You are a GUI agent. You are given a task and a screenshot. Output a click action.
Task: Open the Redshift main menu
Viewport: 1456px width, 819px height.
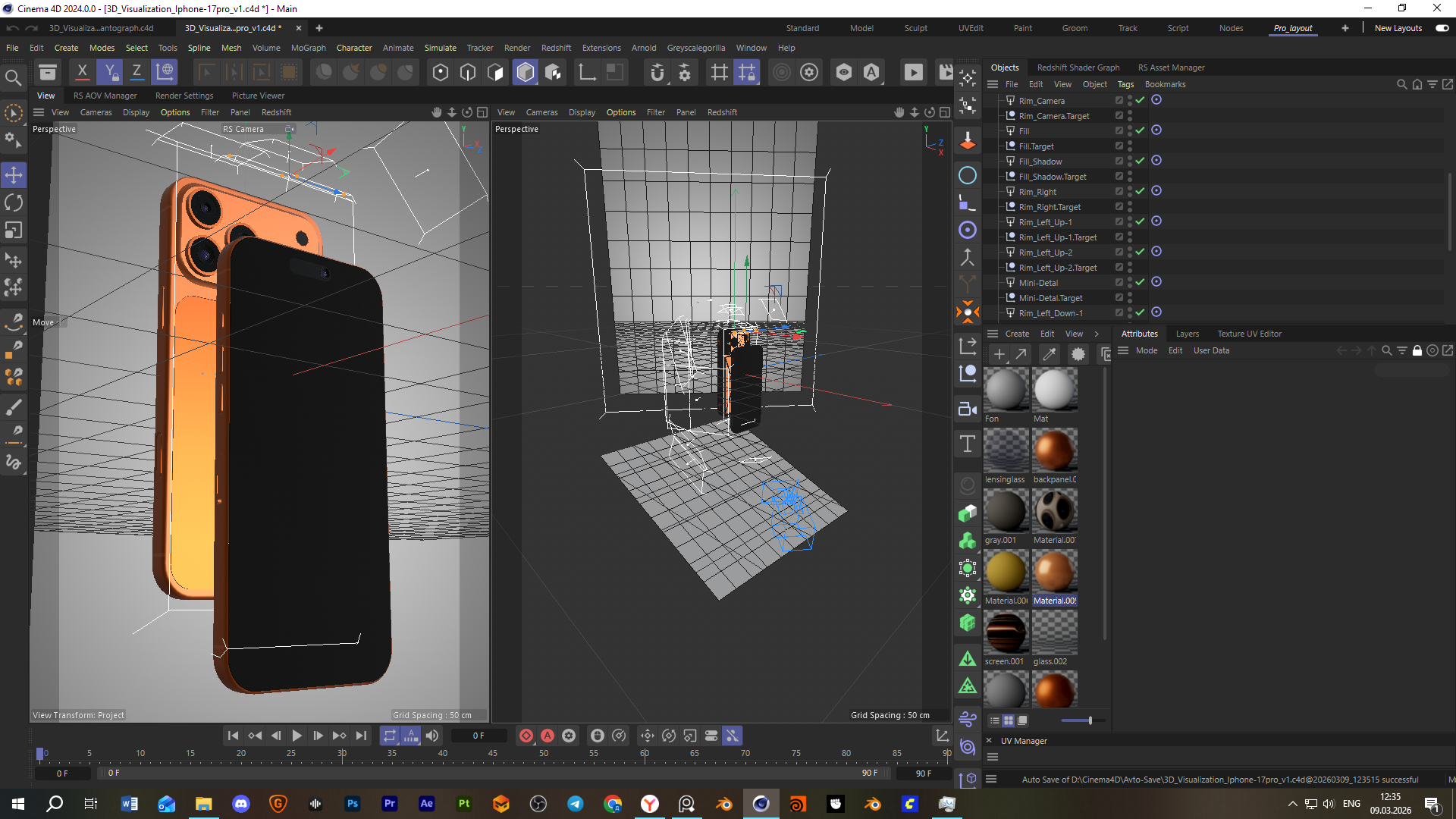click(556, 48)
